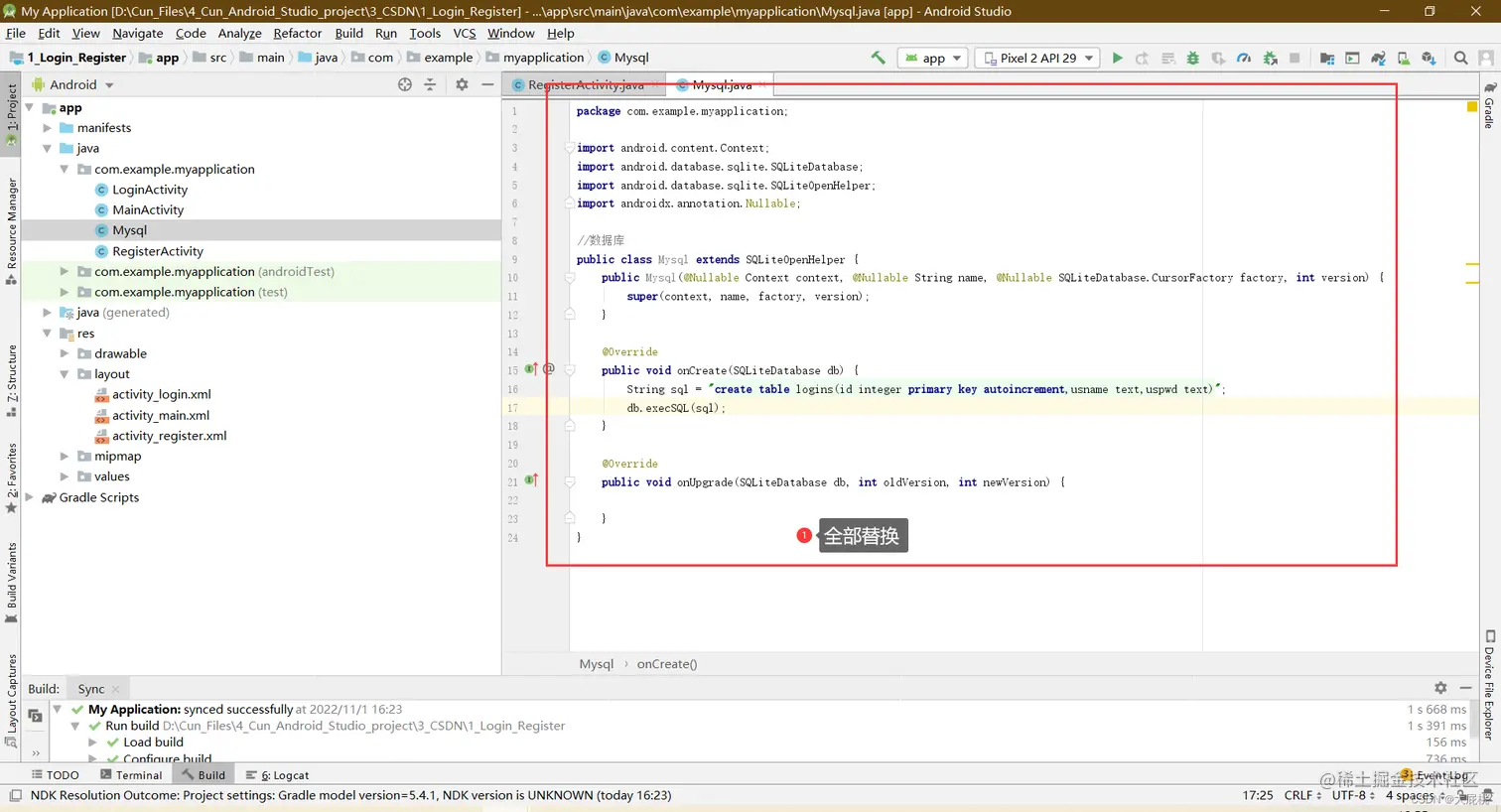Click Apply Changes and Restart Activity icon
1501x812 pixels.
(x=1142, y=58)
